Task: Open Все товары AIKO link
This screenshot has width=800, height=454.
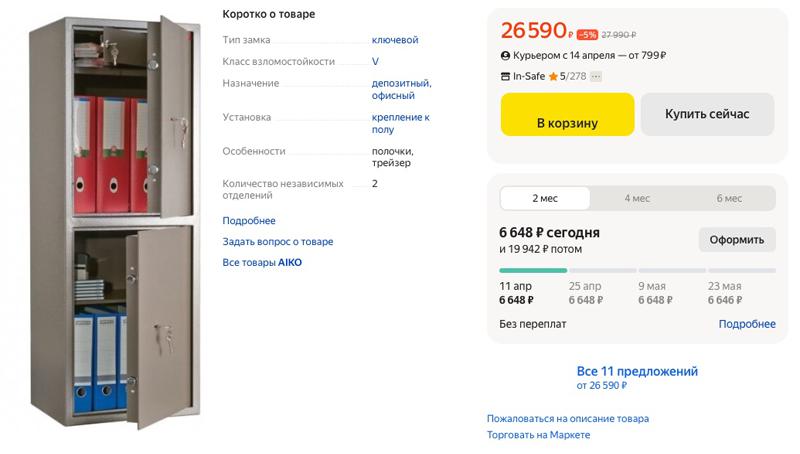Action: (x=262, y=263)
